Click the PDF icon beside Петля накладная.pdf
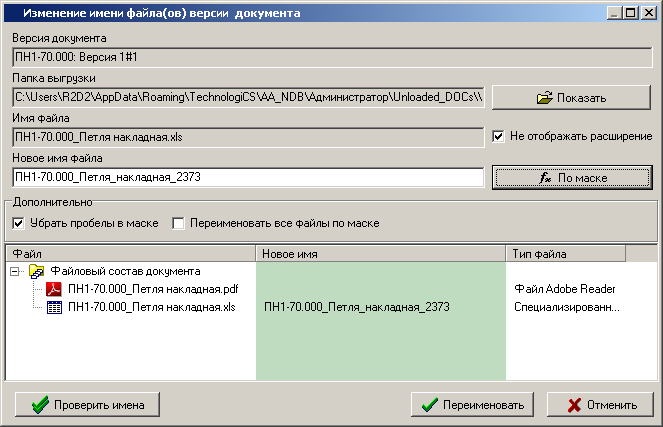The width and height of the screenshot is (663, 427). point(54,289)
